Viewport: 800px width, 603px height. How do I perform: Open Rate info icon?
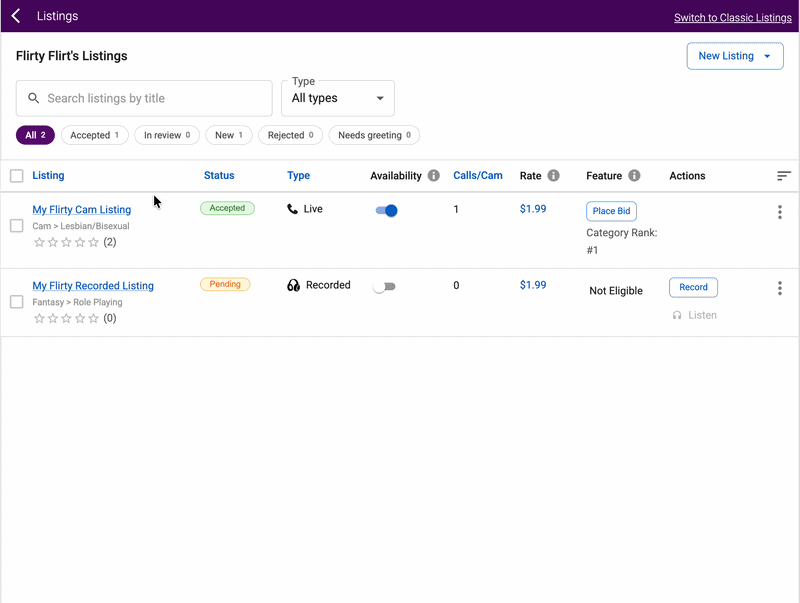(x=554, y=175)
